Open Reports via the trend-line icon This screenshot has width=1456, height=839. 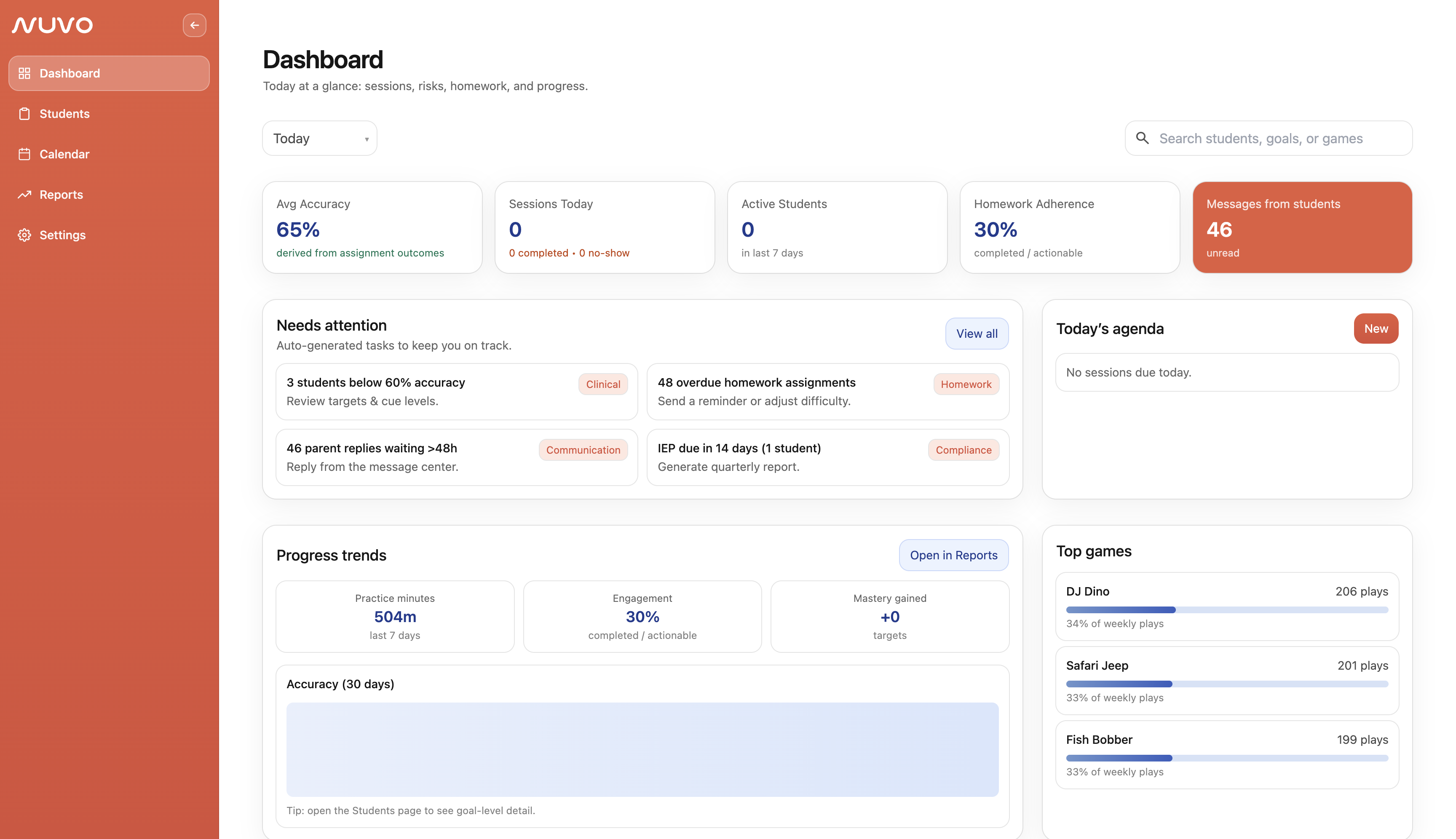click(25, 195)
